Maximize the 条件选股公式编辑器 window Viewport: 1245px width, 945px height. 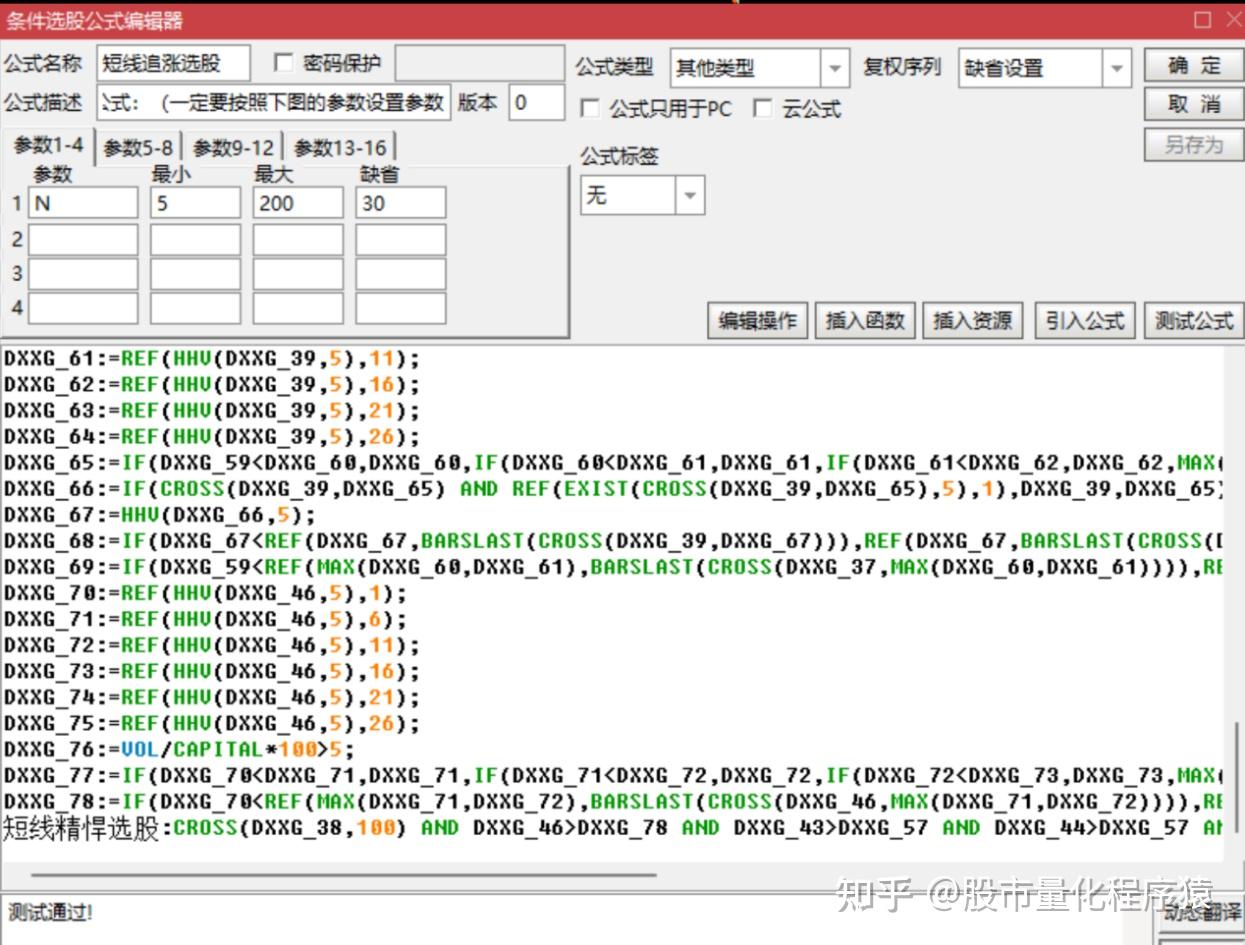(x=1202, y=20)
